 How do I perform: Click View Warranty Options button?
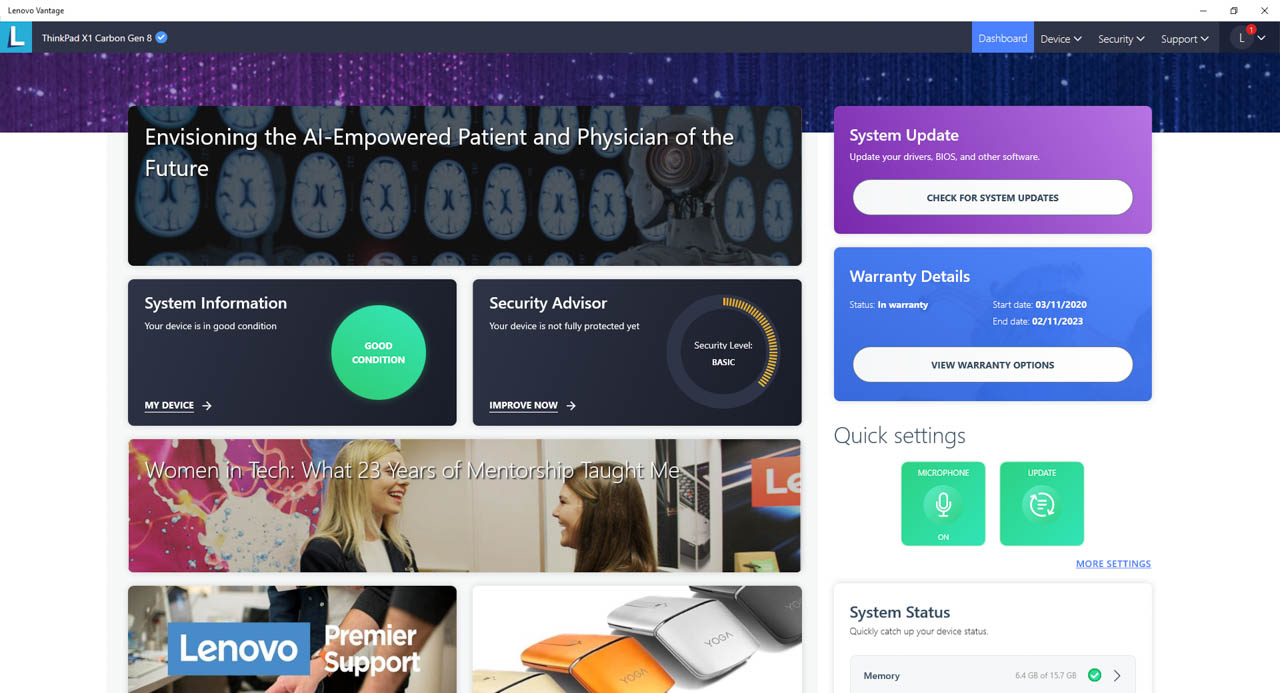(993, 365)
